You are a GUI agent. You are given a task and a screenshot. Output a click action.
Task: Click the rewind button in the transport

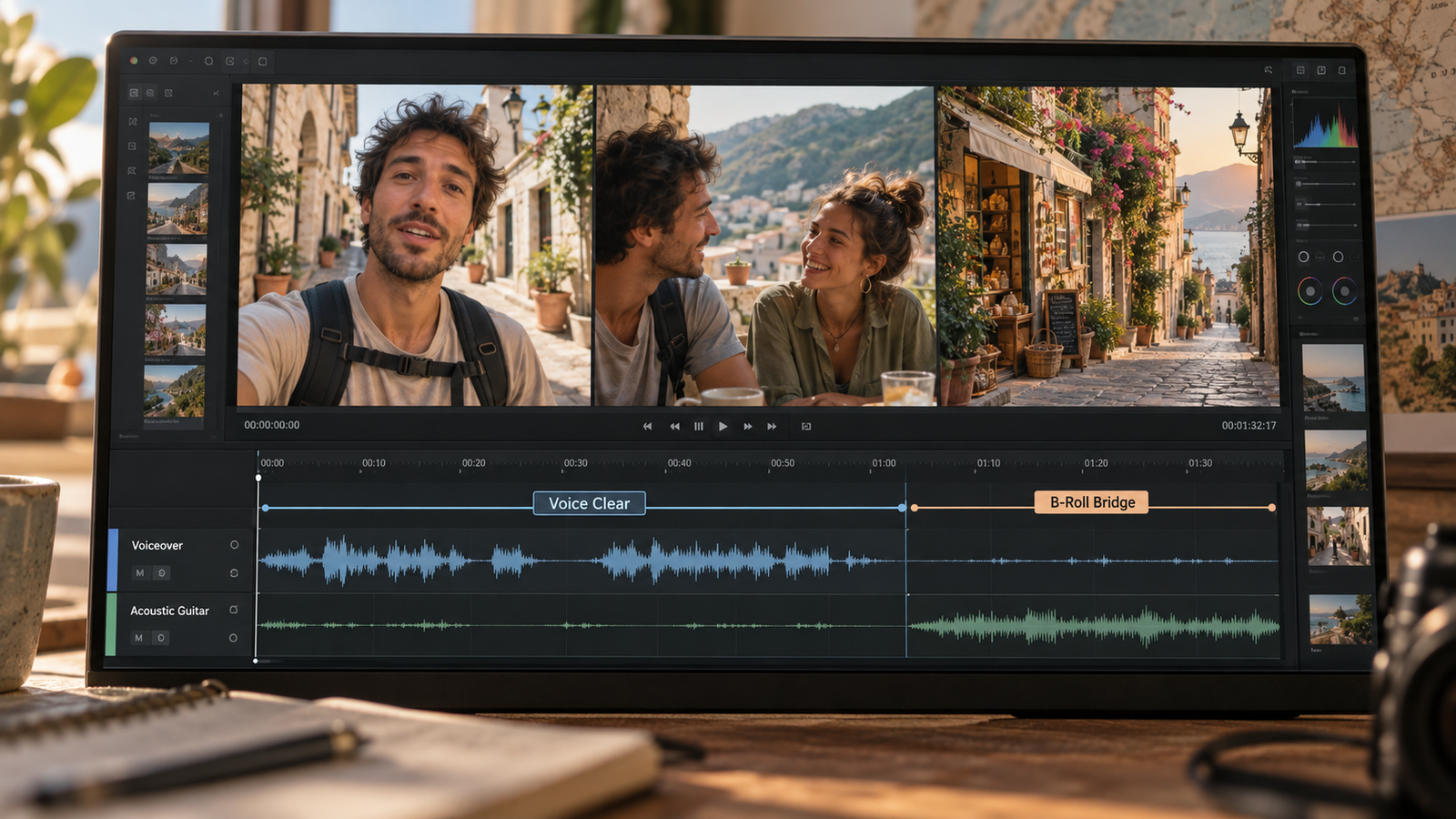point(674,426)
